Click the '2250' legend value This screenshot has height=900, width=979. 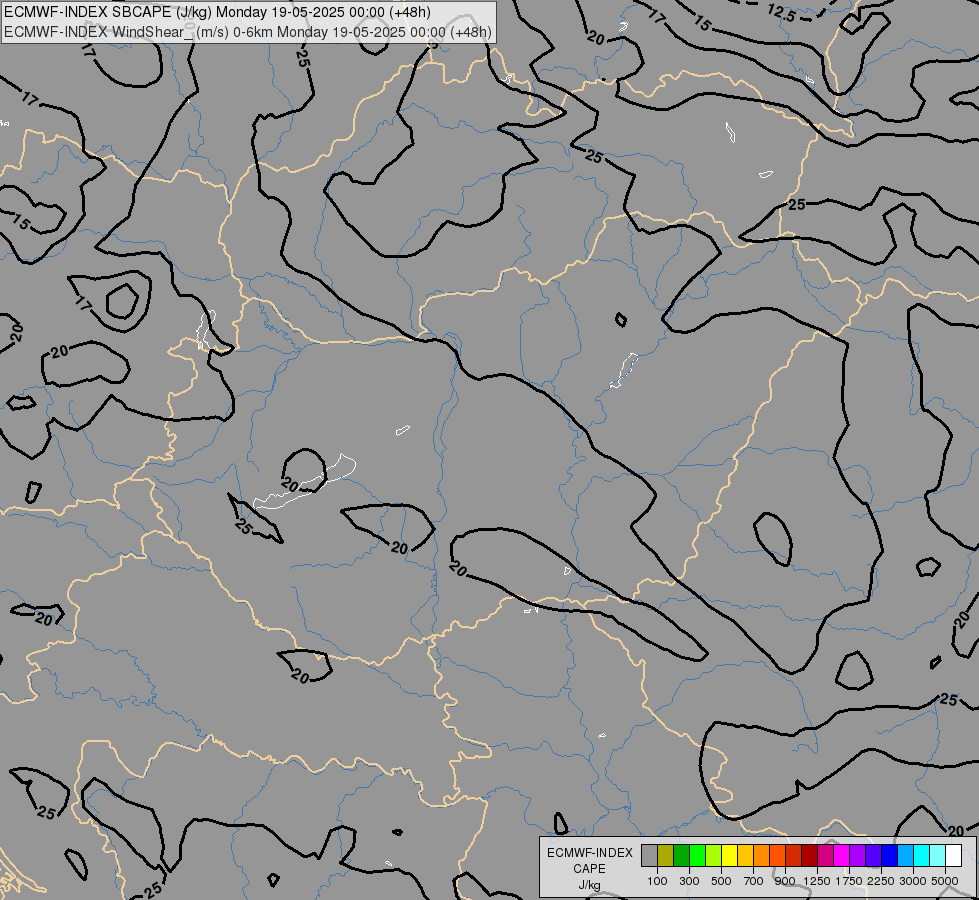[x=881, y=881]
